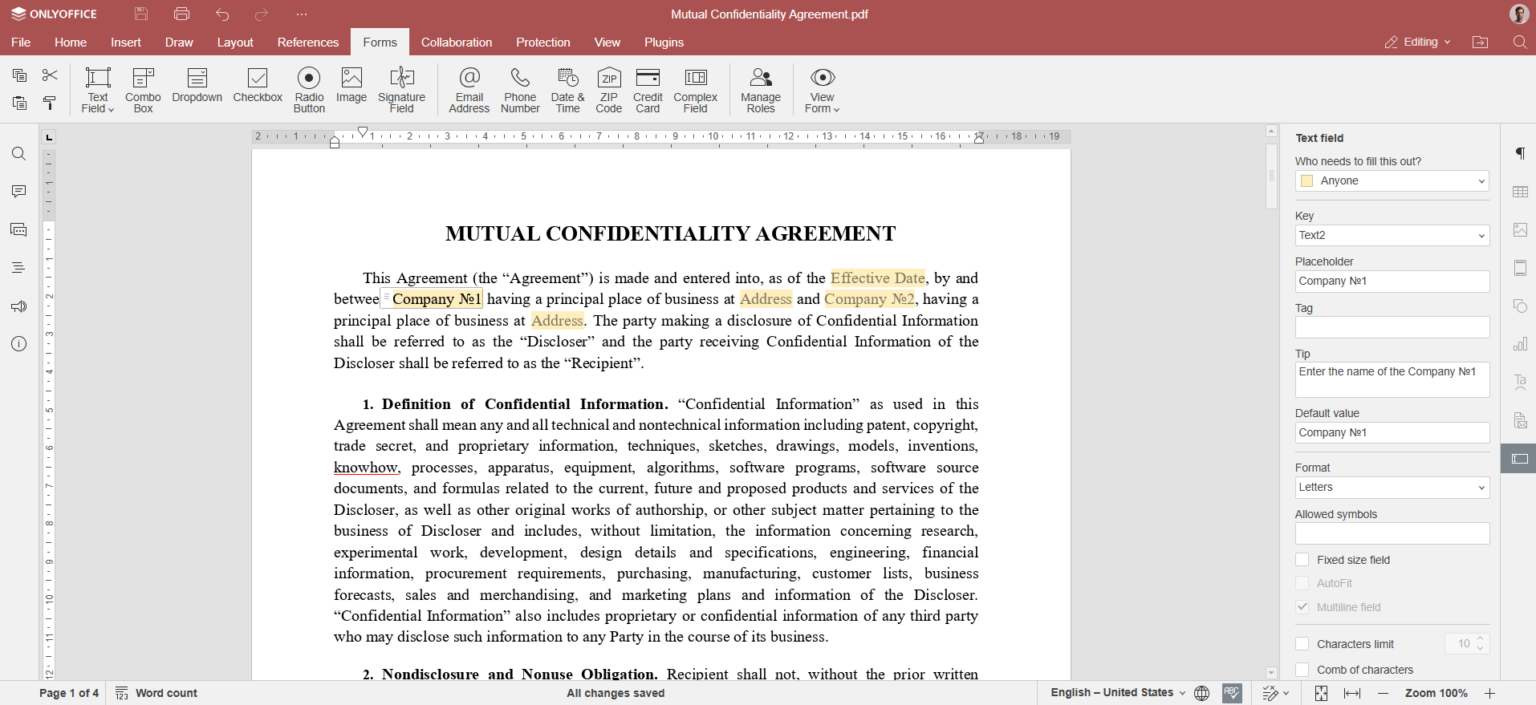Add a Signature Field
The image size is (1536, 705).
[x=402, y=89]
